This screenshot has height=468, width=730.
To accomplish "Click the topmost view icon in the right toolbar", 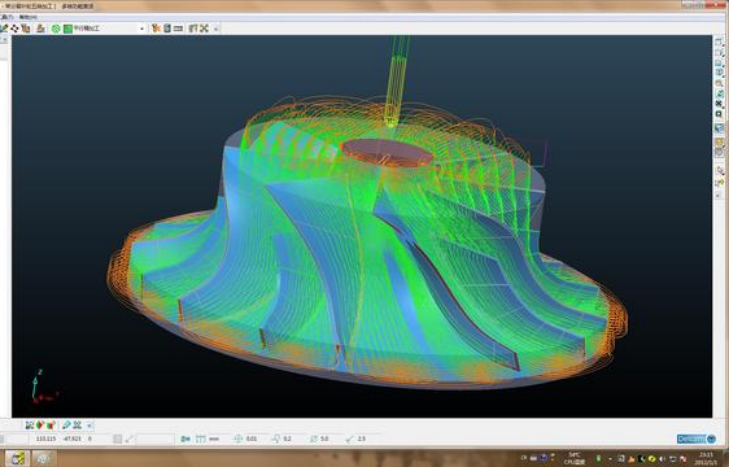I will [719, 44].
